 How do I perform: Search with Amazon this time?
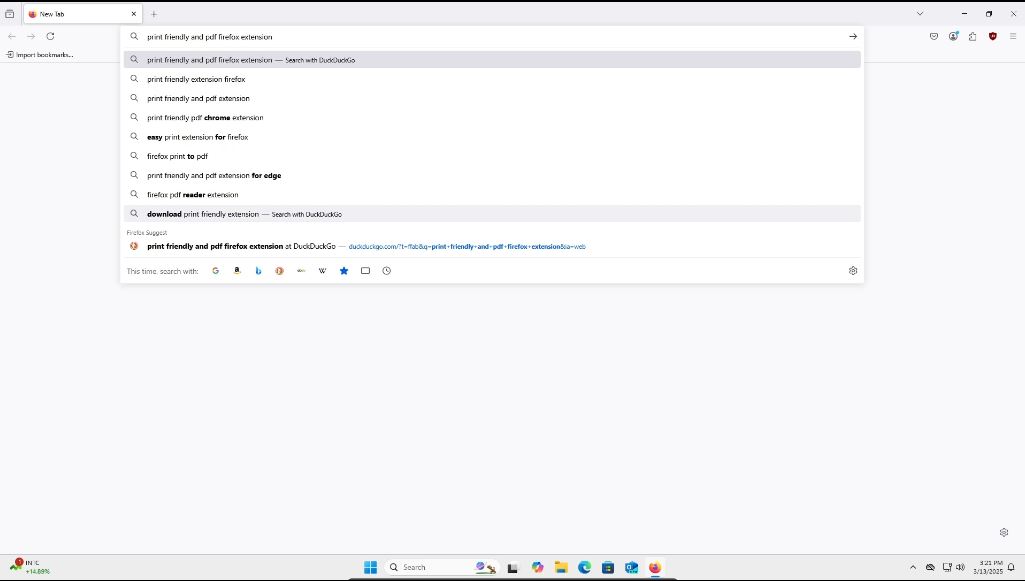(x=237, y=271)
